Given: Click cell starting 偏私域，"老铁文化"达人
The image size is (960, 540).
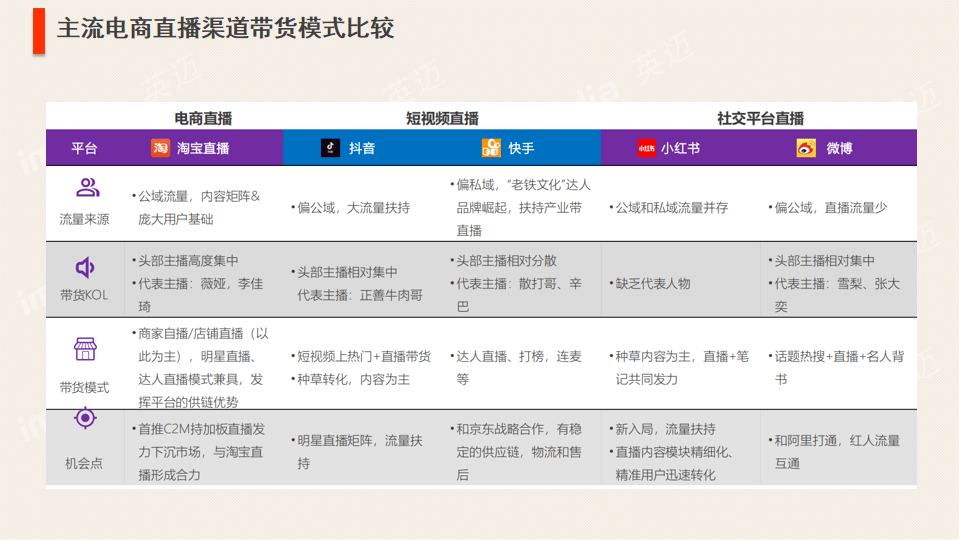Looking at the screenshot, I should (x=520, y=208).
